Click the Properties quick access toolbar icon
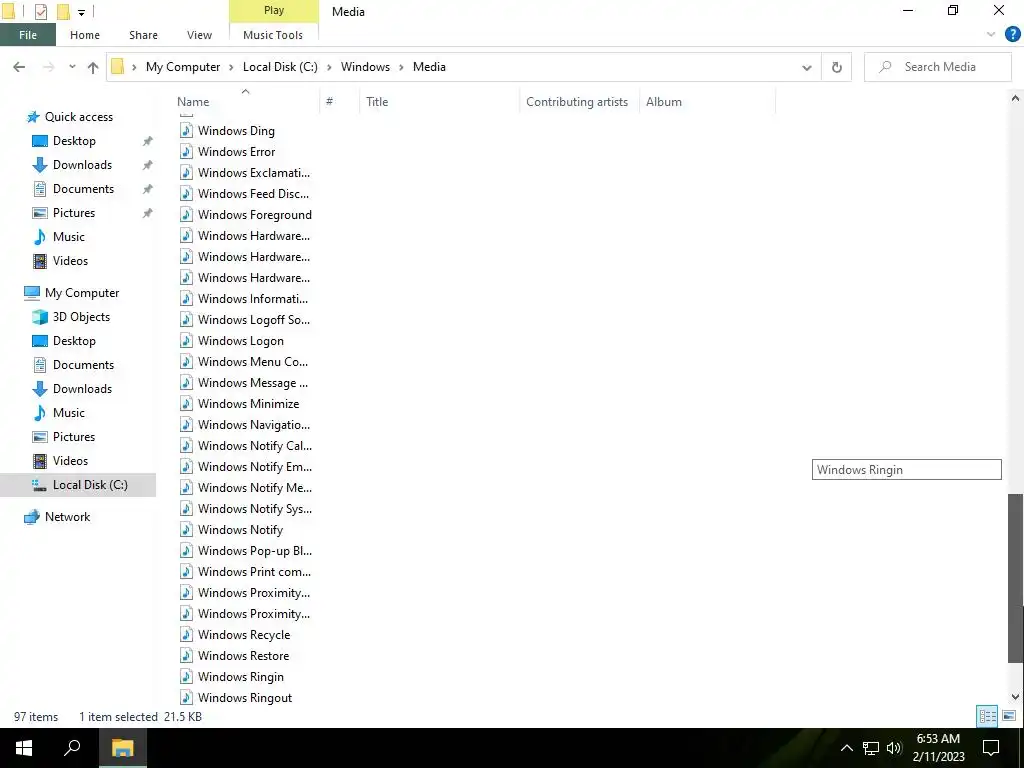Screen dimensions: 1024x768 click(40, 11)
